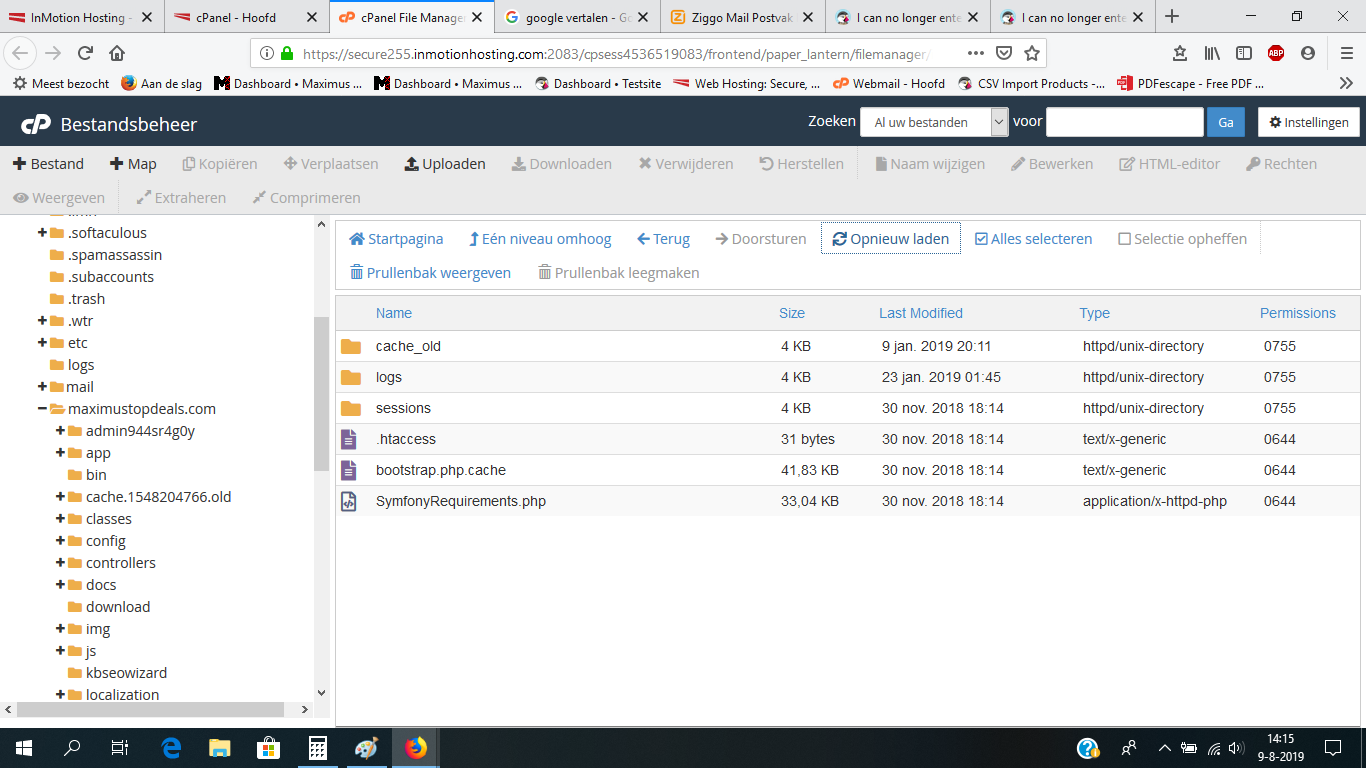Sort by the Name column header
The width and height of the screenshot is (1366, 768).
[x=394, y=313]
